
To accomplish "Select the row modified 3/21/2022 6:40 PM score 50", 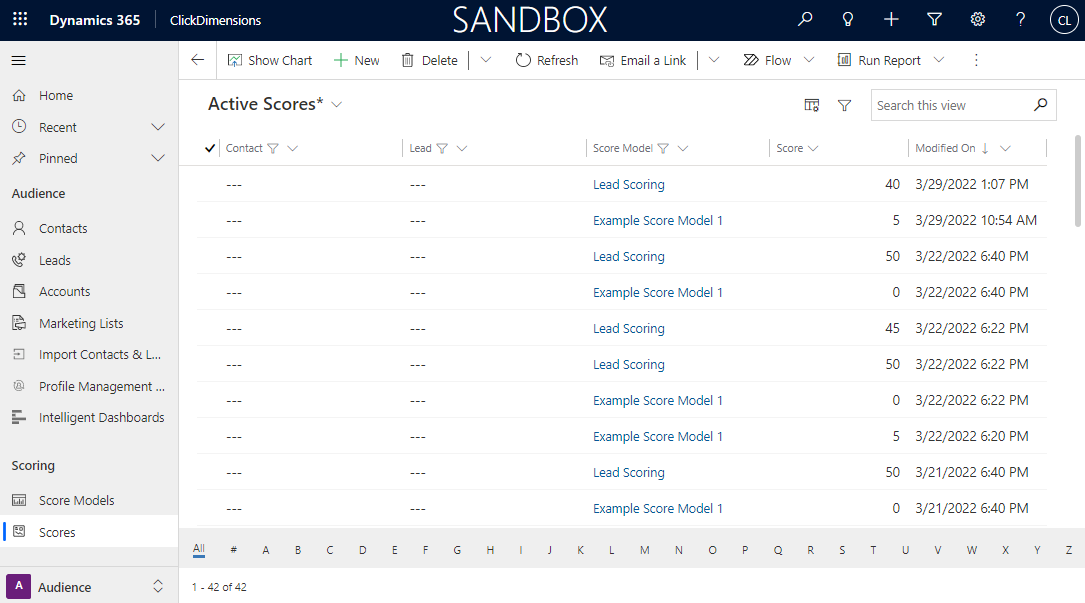I will coord(621,472).
